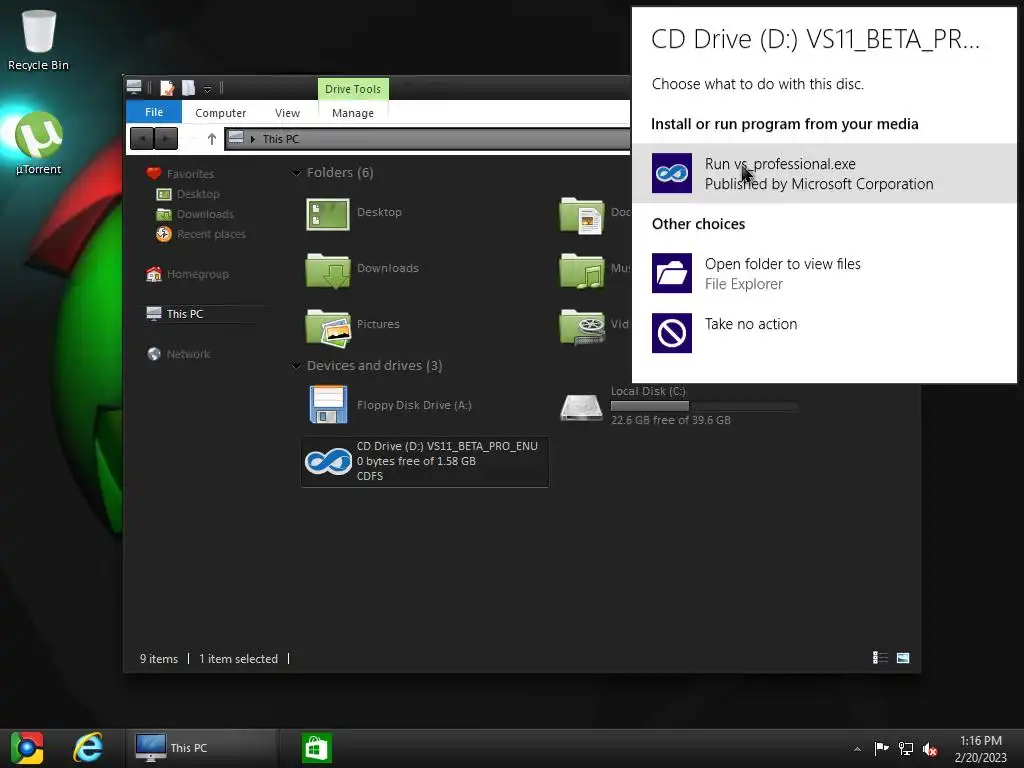Open Recent places in the sidebar
The height and width of the screenshot is (768, 1024).
click(x=211, y=234)
